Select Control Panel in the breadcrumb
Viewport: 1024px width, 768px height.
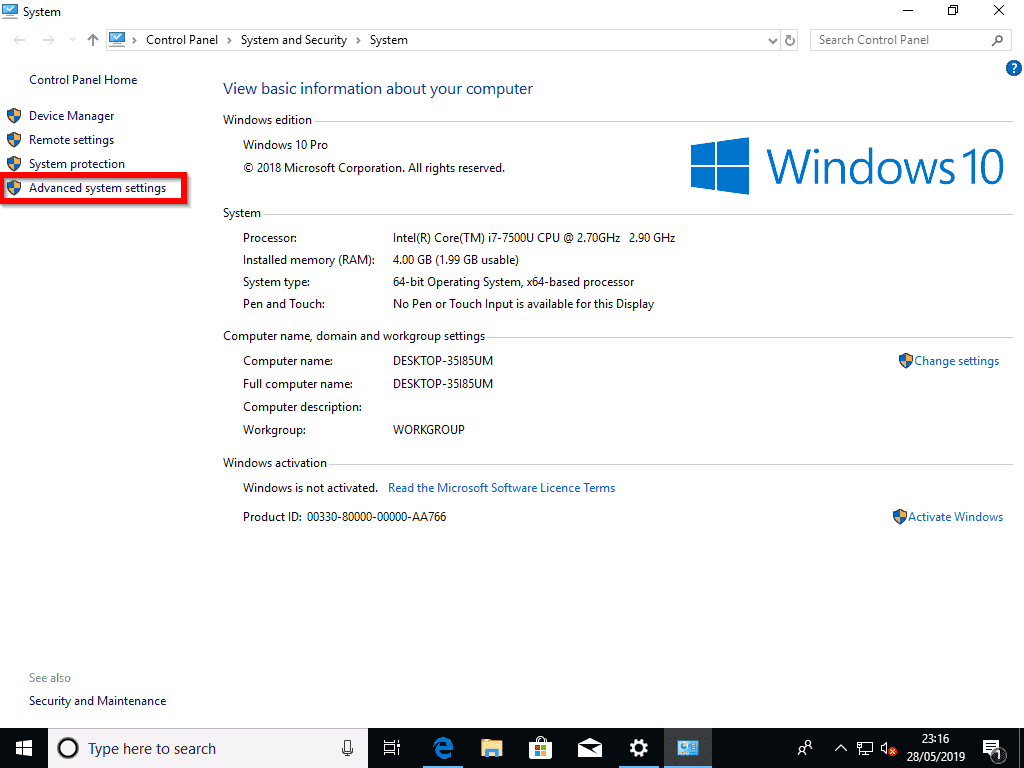click(x=182, y=40)
